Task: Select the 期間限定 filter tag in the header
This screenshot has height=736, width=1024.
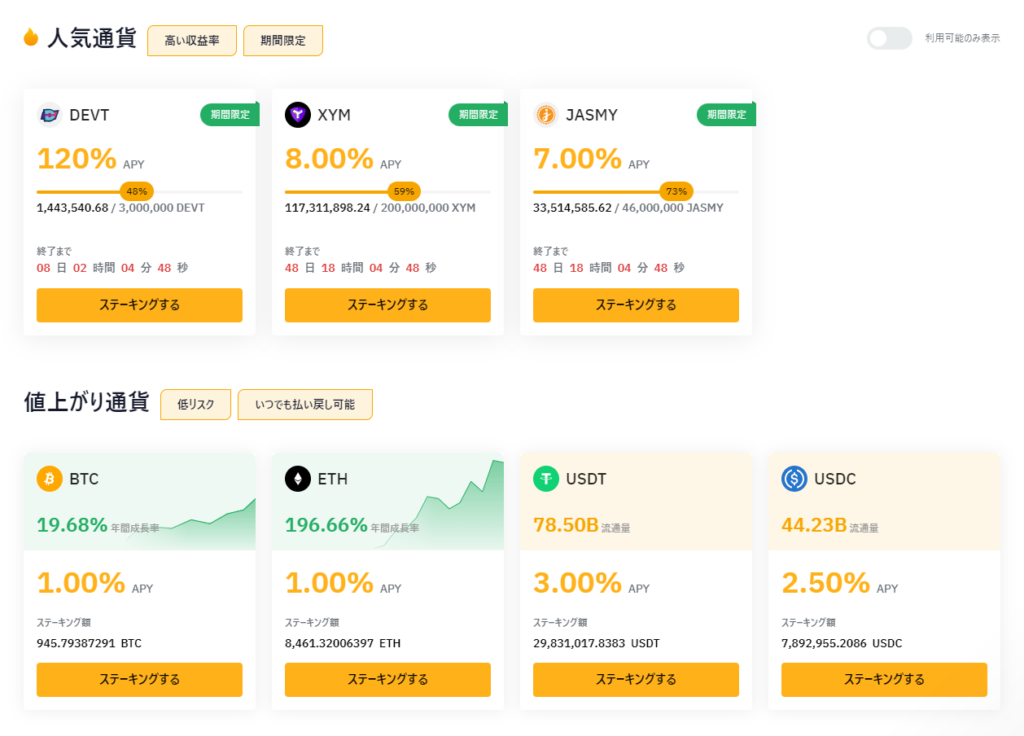Action: [x=283, y=40]
